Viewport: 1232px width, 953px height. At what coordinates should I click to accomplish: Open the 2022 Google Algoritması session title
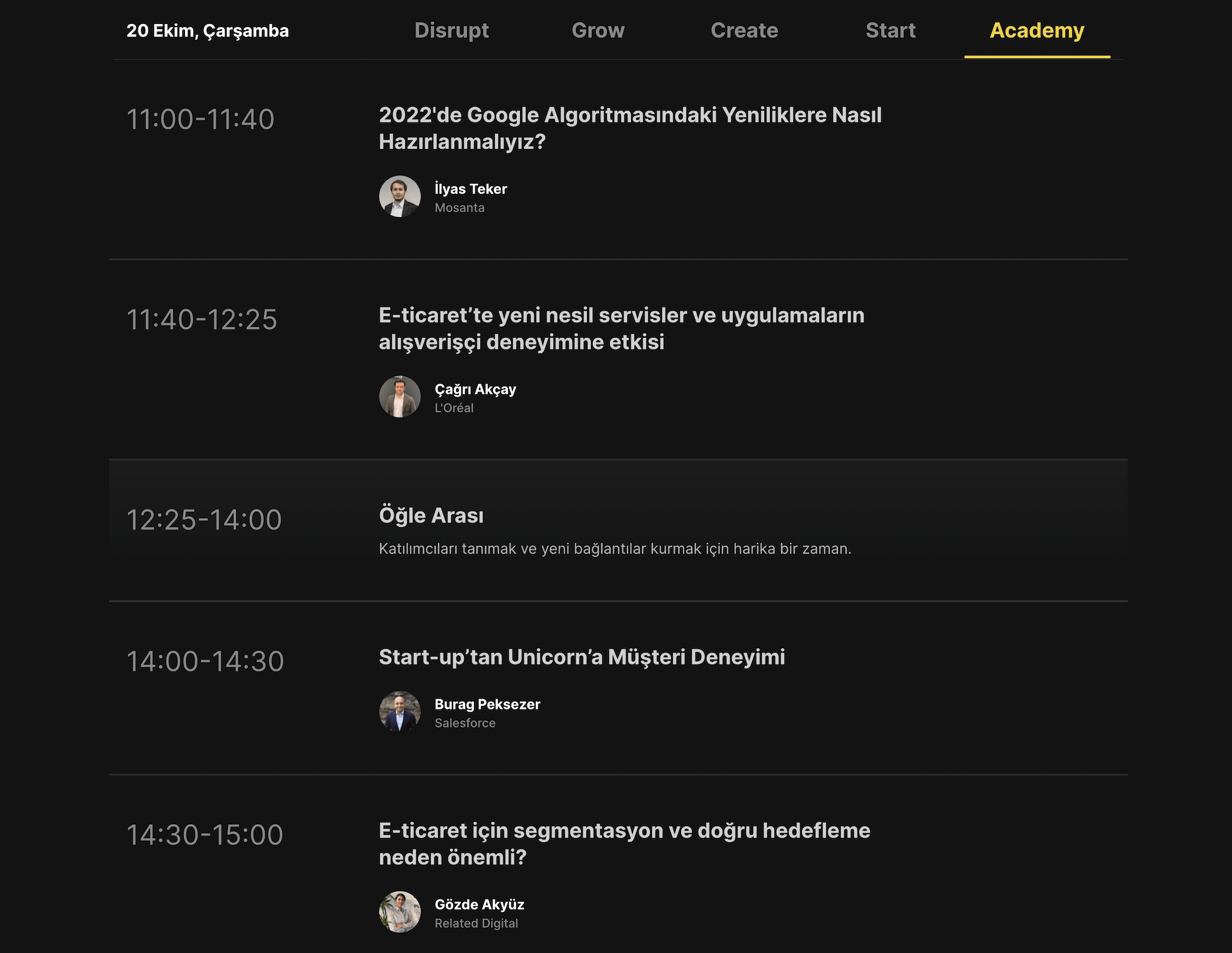630,128
